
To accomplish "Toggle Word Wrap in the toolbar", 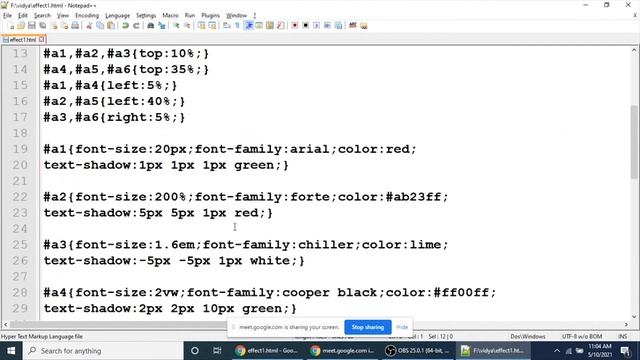I will 227,26.
